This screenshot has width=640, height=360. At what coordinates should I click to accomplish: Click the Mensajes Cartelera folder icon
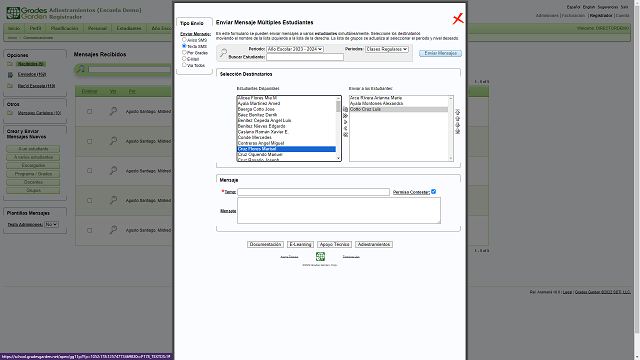coord(10,113)
